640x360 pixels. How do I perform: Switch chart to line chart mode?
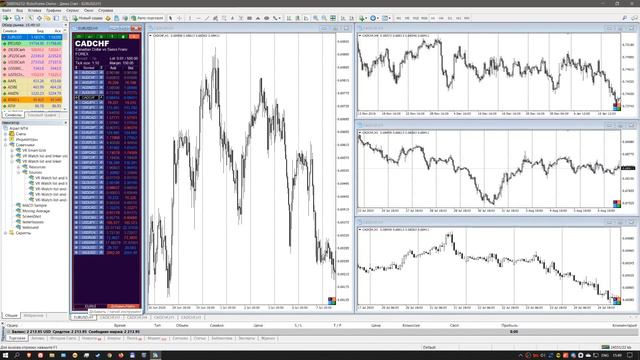point(306,18)
